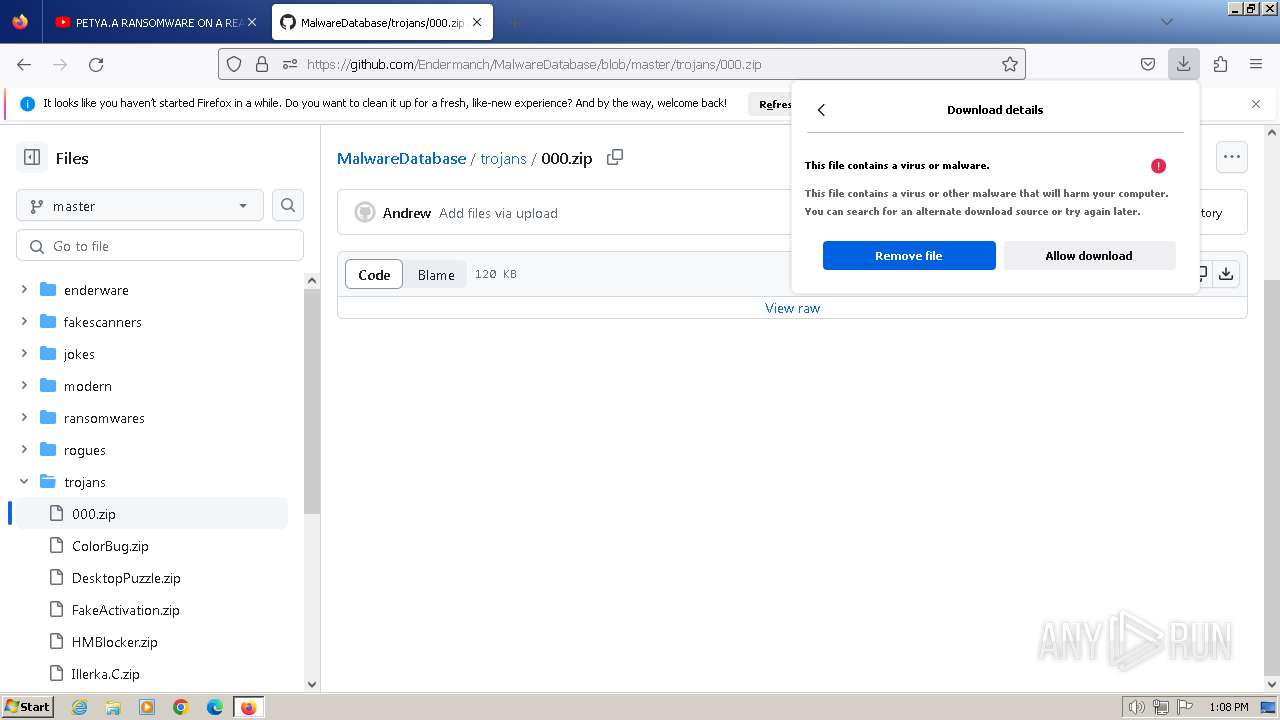The image size is (1280, 720).
Task: Focus the Go to file field
Action: pos(160,246)
